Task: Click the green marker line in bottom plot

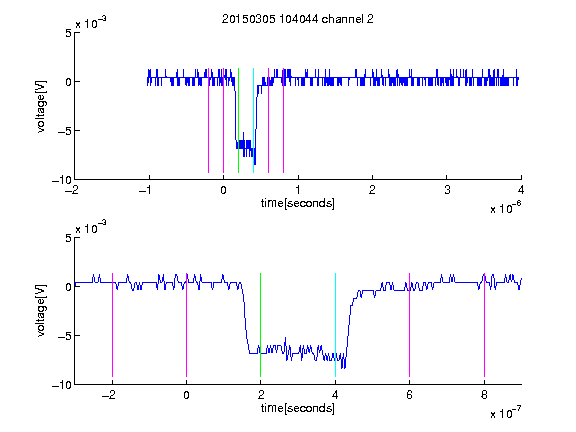Action: [x=260, y=325]
